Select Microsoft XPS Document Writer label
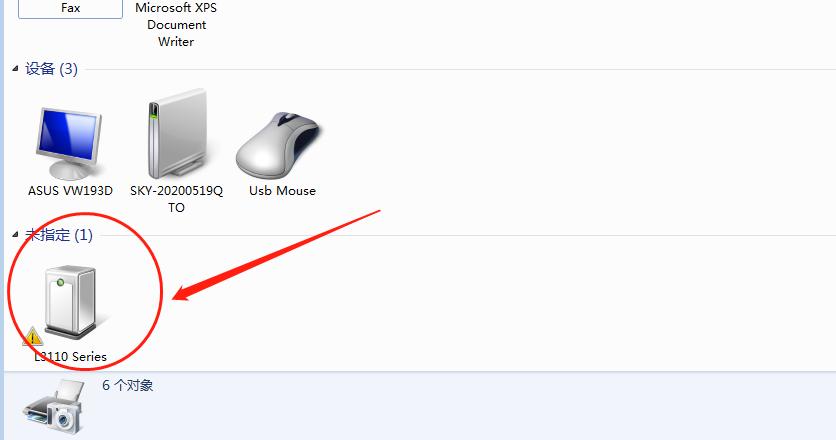This screenshot has width=836, height=440. 176,25
